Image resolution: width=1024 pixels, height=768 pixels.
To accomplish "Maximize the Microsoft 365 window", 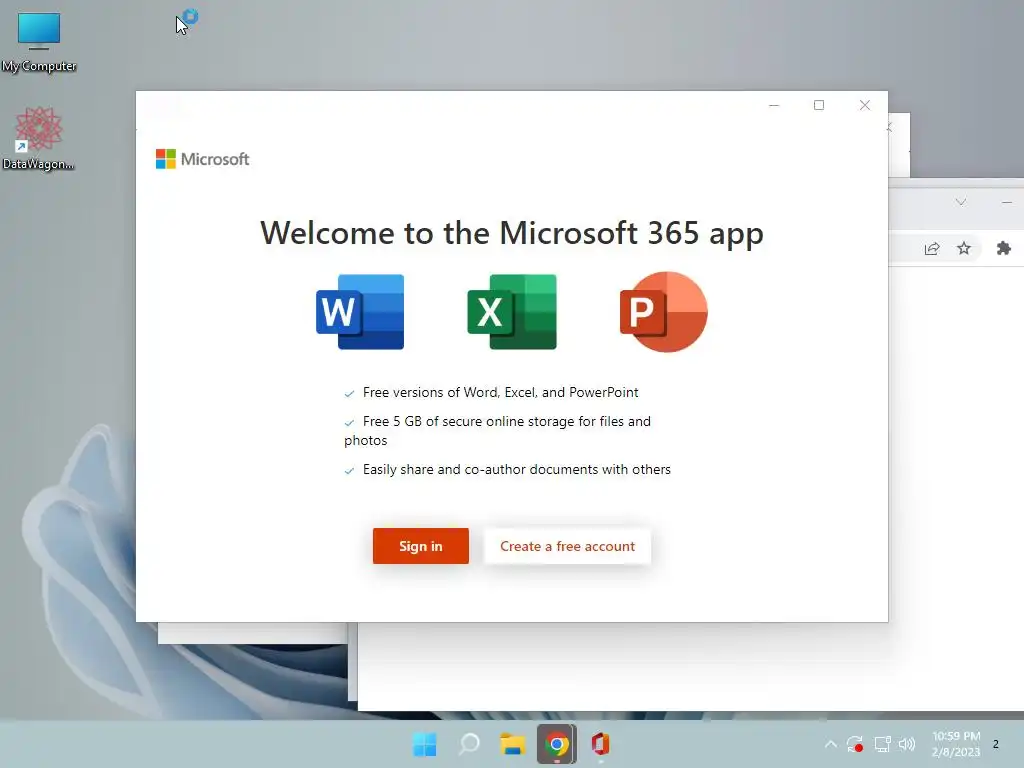I will [x=819, y=105].
